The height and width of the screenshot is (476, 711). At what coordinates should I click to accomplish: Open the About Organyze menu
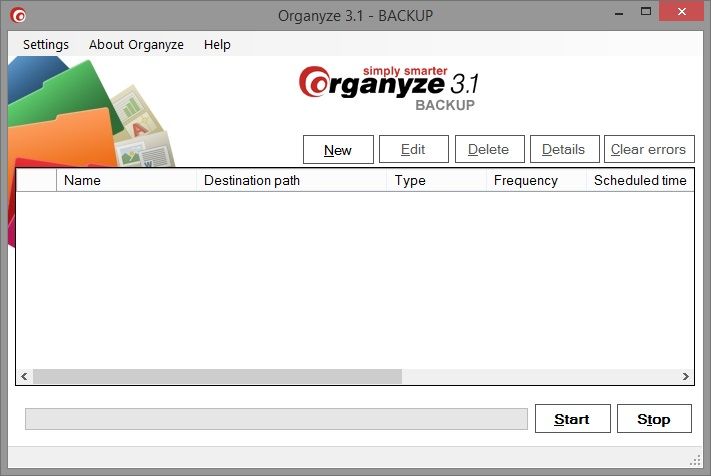(136, 44)
